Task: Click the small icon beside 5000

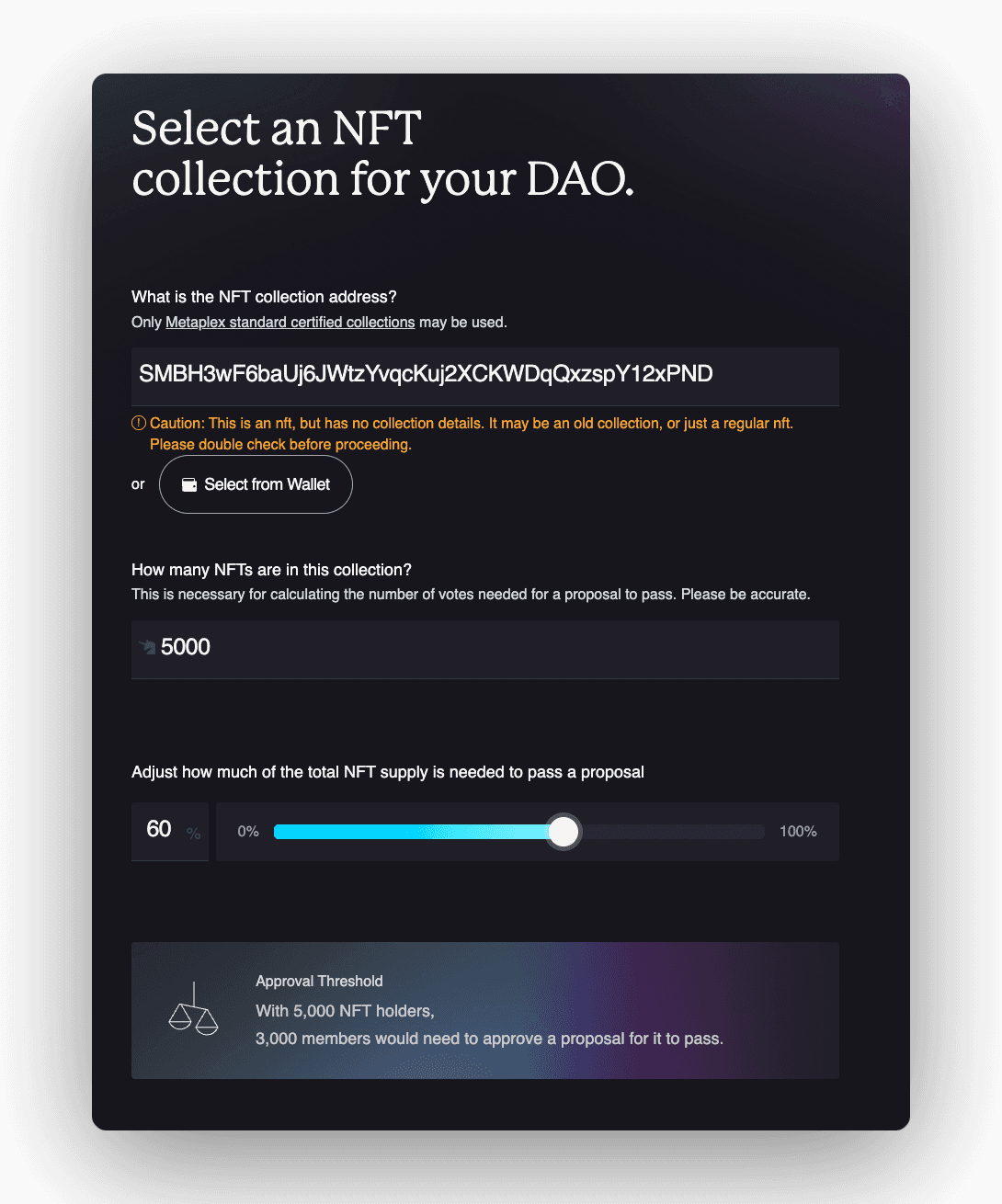Action: [147, 647]
